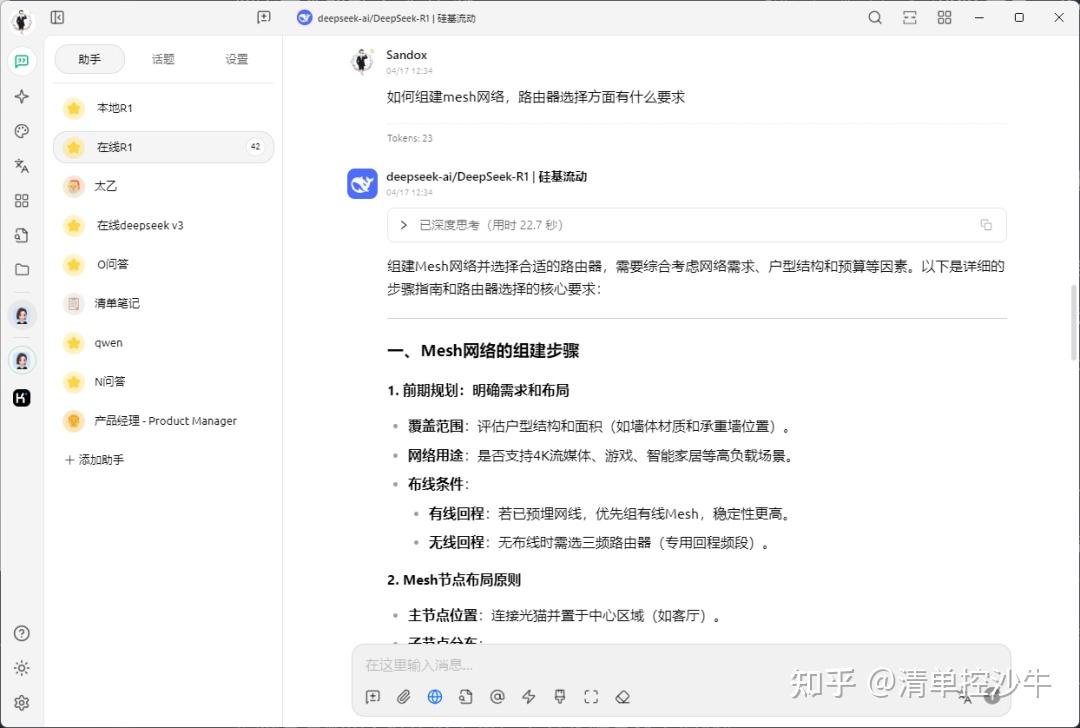Open the files folder sidebar icon
The width and height of the screenshot is (1080, 728).
pyautogui.click(x=22, y=269)
